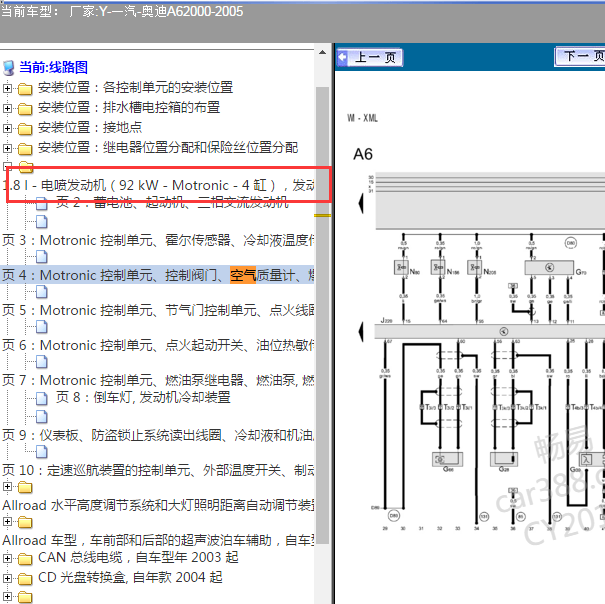Open 页 2 蓄电池、起动机 page
The width and height of the screenshot is (605, 604).
(x=172, y=202)
